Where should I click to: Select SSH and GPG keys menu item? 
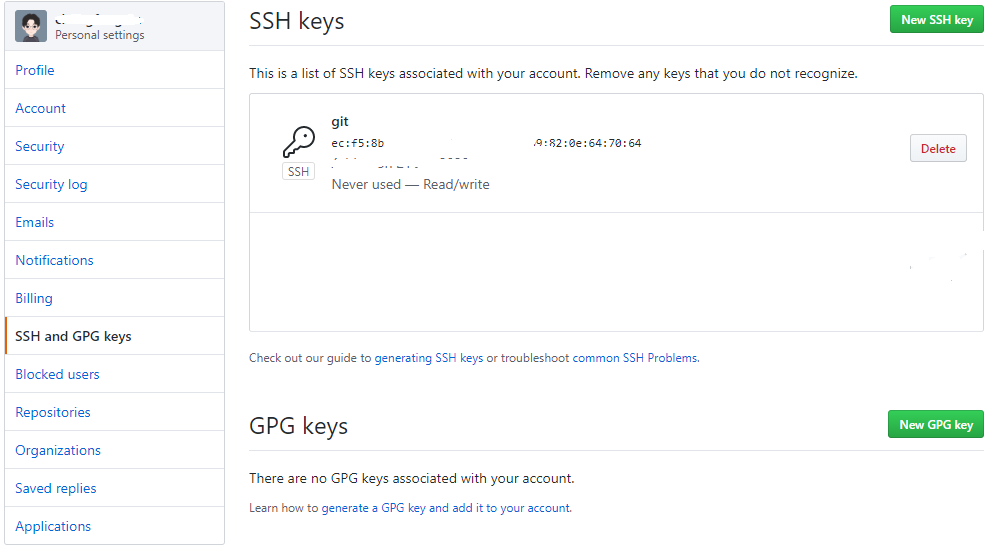pos(73,336)
